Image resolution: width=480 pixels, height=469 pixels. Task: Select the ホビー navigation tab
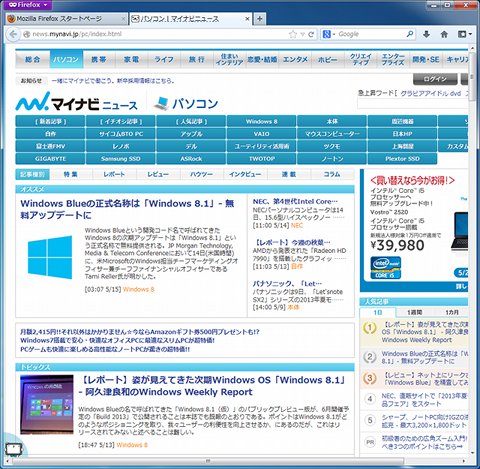click(327, 59)
